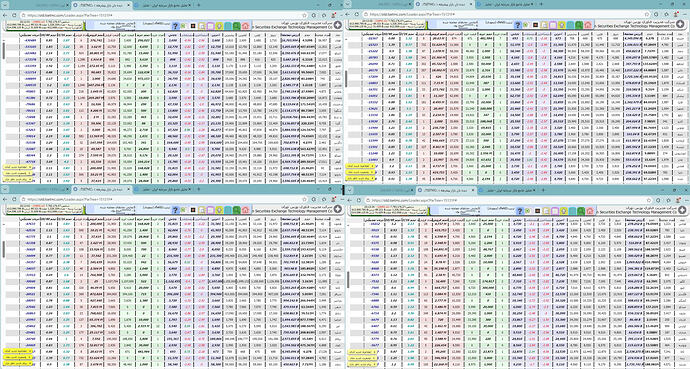This screenshot has width=690, height=369.
Task: Switch to the third browser tab in top-right window
Action: point(505,4)
